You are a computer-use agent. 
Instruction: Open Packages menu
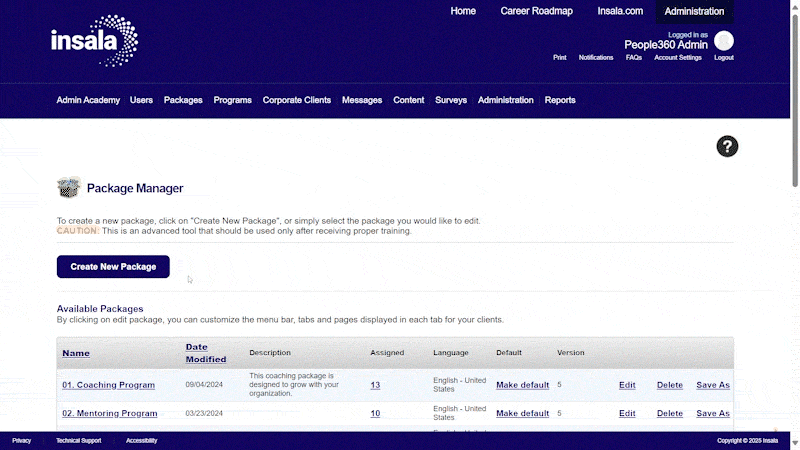[x=183, y=100]
